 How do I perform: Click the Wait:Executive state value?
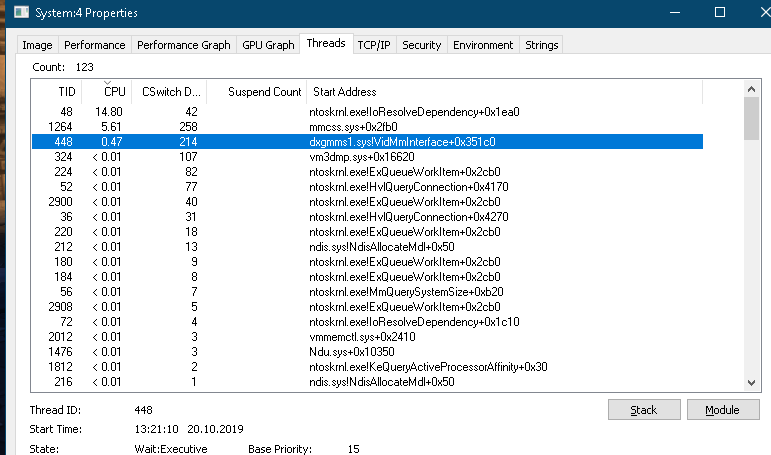click(x=171, y=449)
